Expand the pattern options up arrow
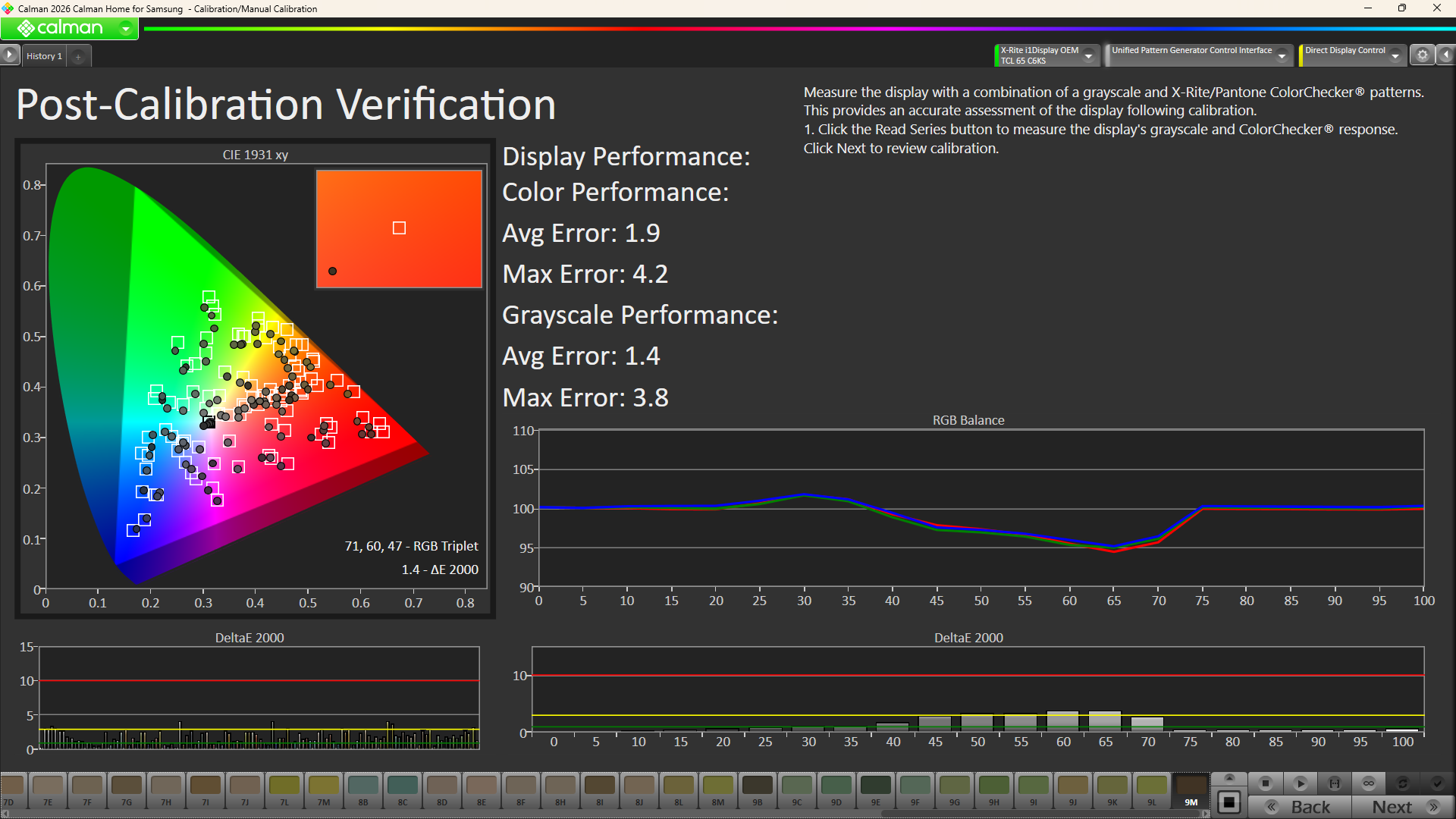 point(1229,779)
